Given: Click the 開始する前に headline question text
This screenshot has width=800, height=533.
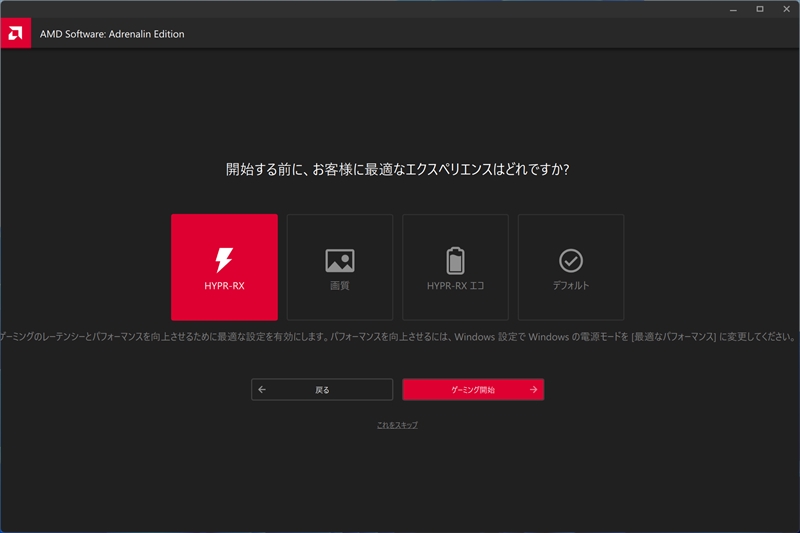Looking at the screenshot, I should 397,169.
